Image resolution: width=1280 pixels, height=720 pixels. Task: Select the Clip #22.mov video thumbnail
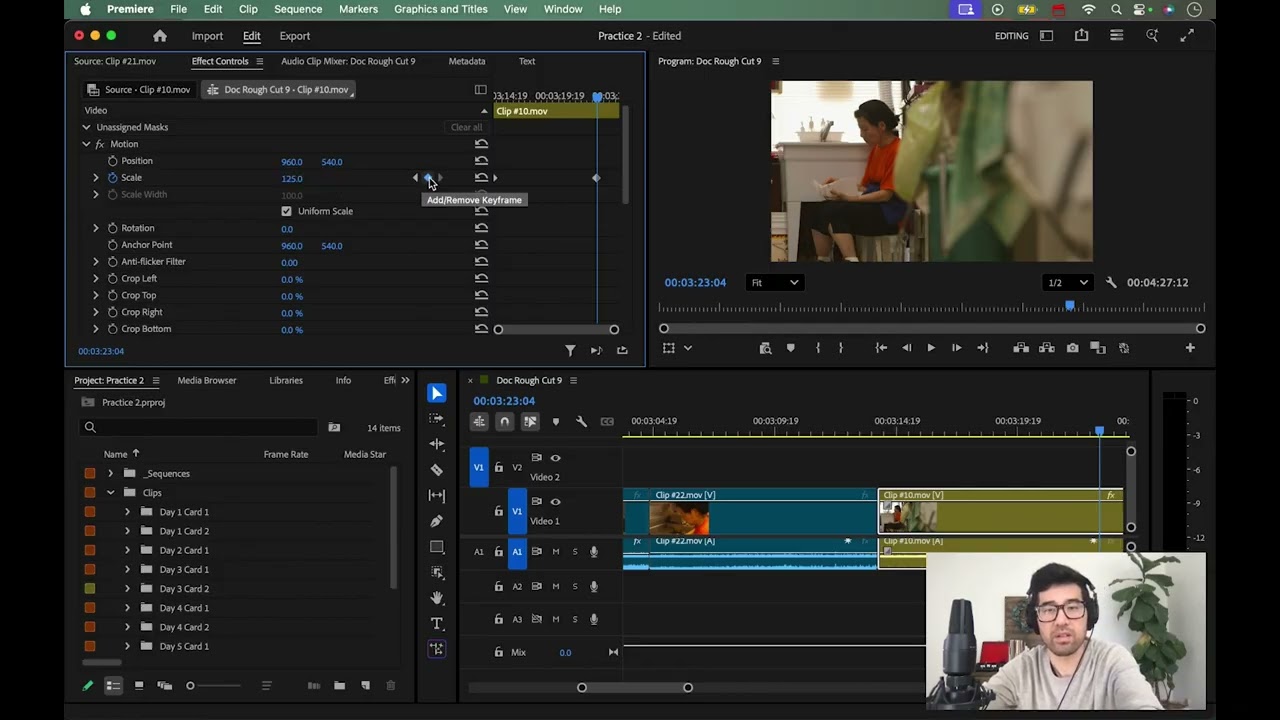(679, 519)
